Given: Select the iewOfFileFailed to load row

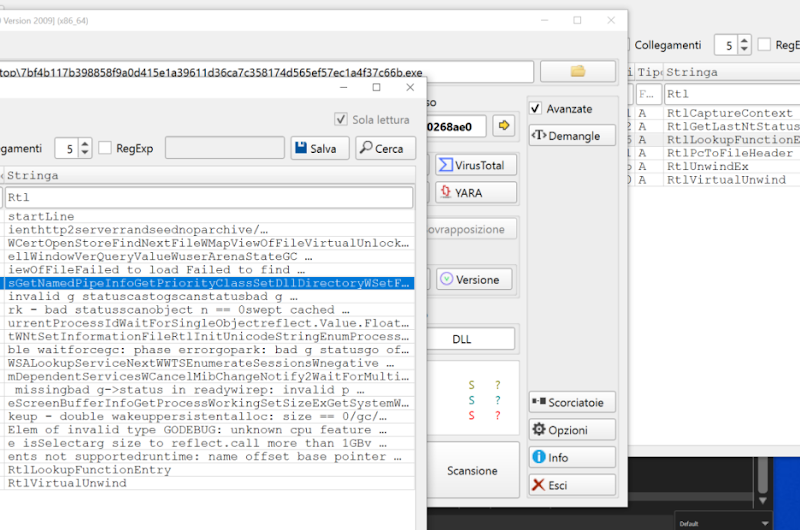Looking at the screenshot, I should tap(209, 269).
